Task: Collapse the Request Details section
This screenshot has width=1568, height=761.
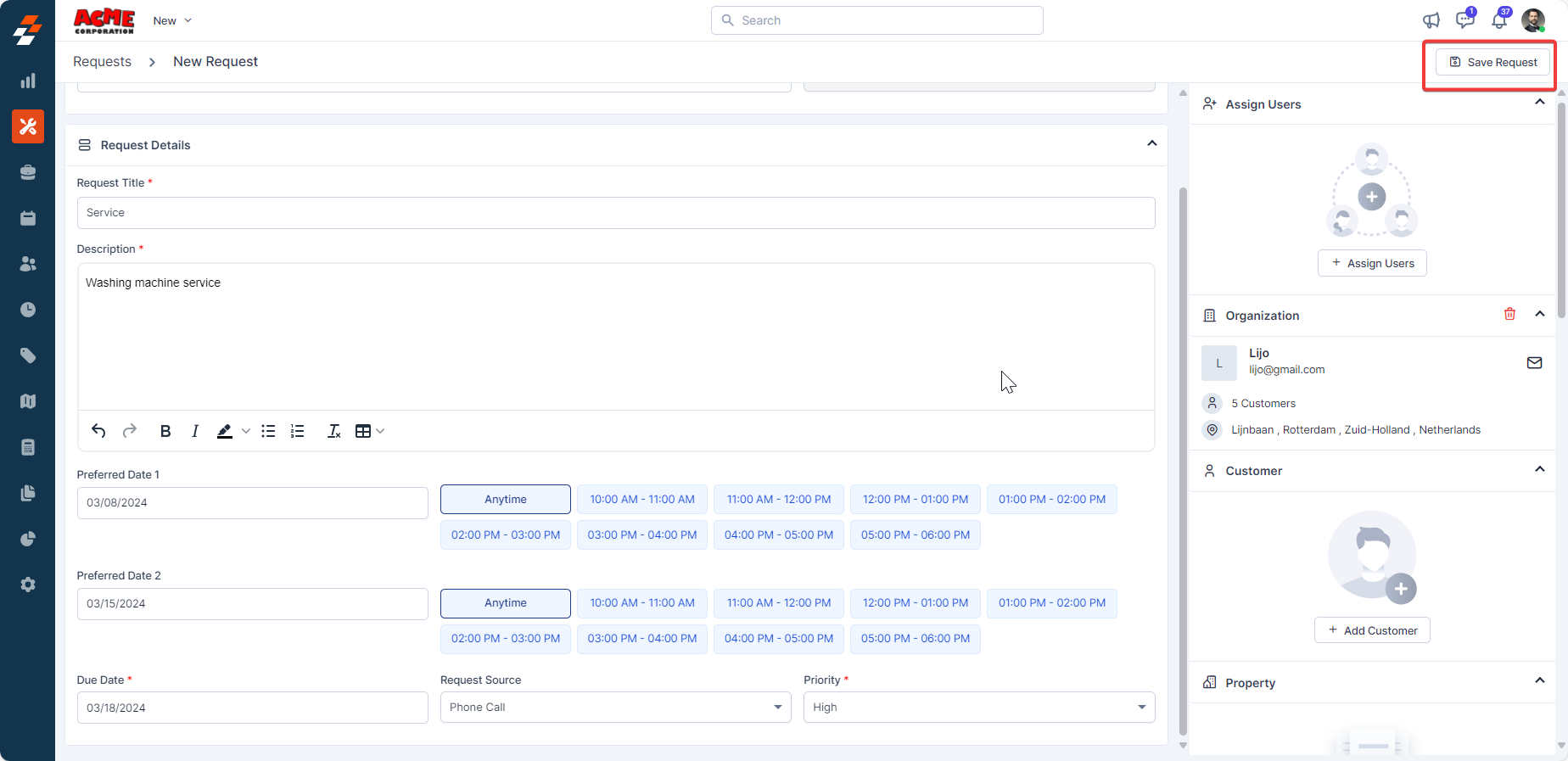Action: pyautogui.click(x=1151, y=143)
